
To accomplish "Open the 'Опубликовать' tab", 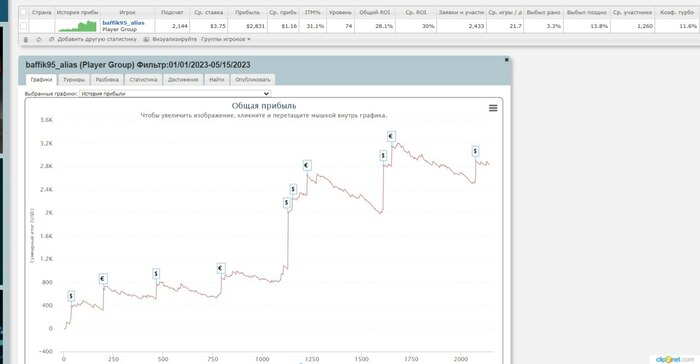I will click(253, 79).
